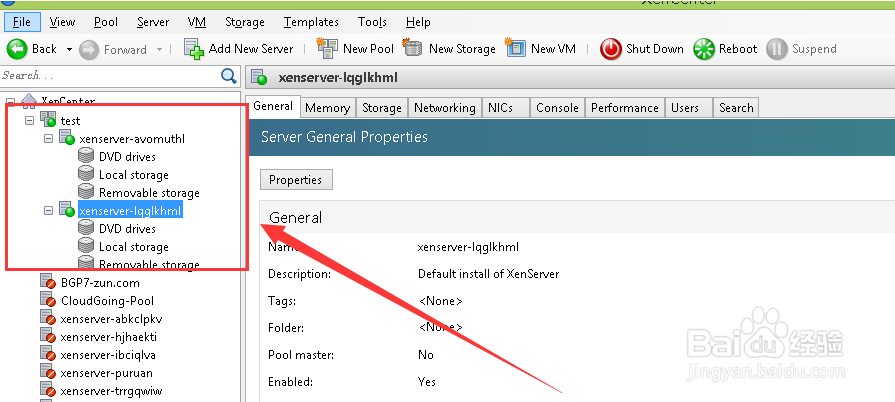Open the Server menu
Screen dimensions: 895x402
tap(153, 22)
